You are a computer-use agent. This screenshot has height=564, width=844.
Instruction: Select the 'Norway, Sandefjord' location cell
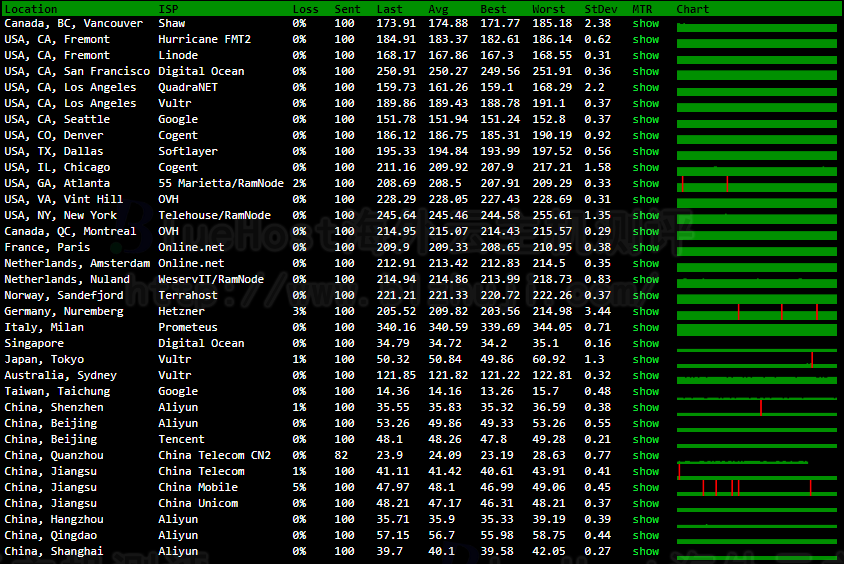point(64,295)
